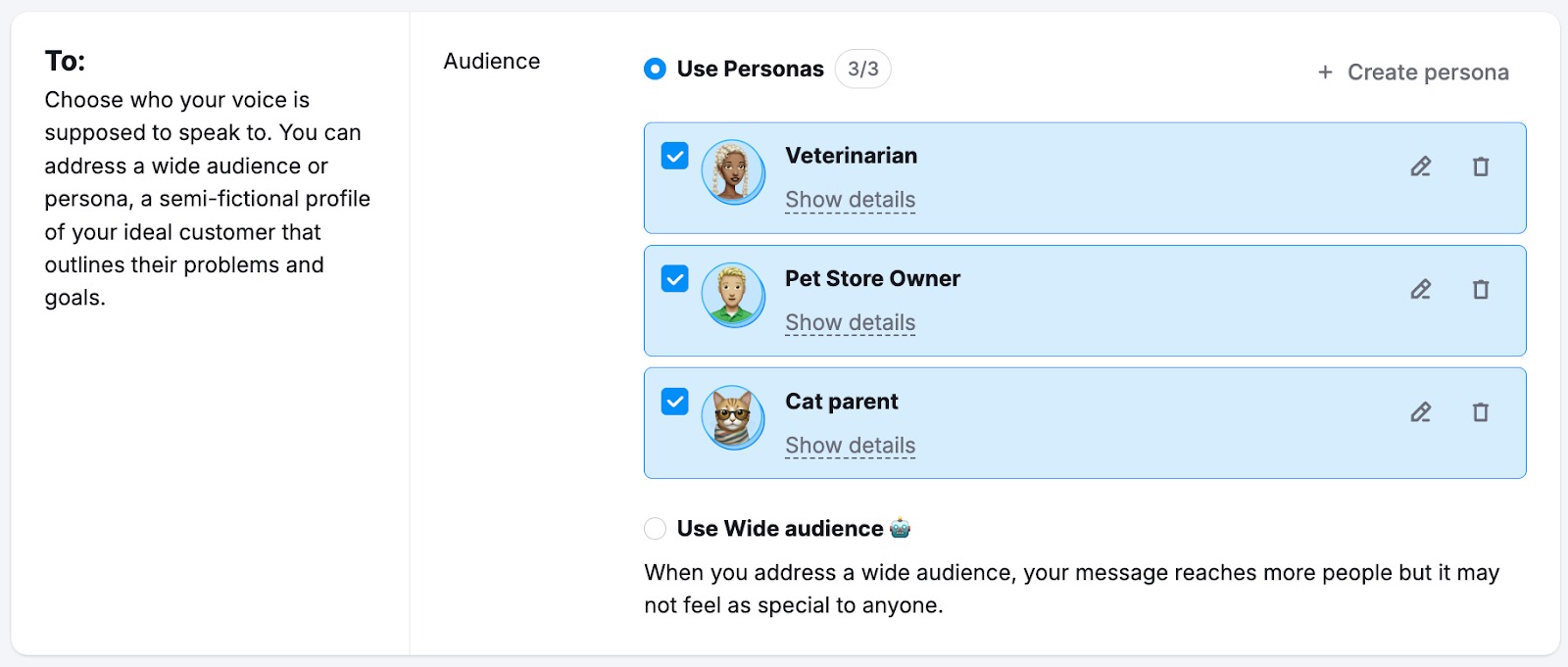Viewport: 1568px width, 667px height.
Task: Click the Pet Store Owner avatar image
Action: [733, 294]
